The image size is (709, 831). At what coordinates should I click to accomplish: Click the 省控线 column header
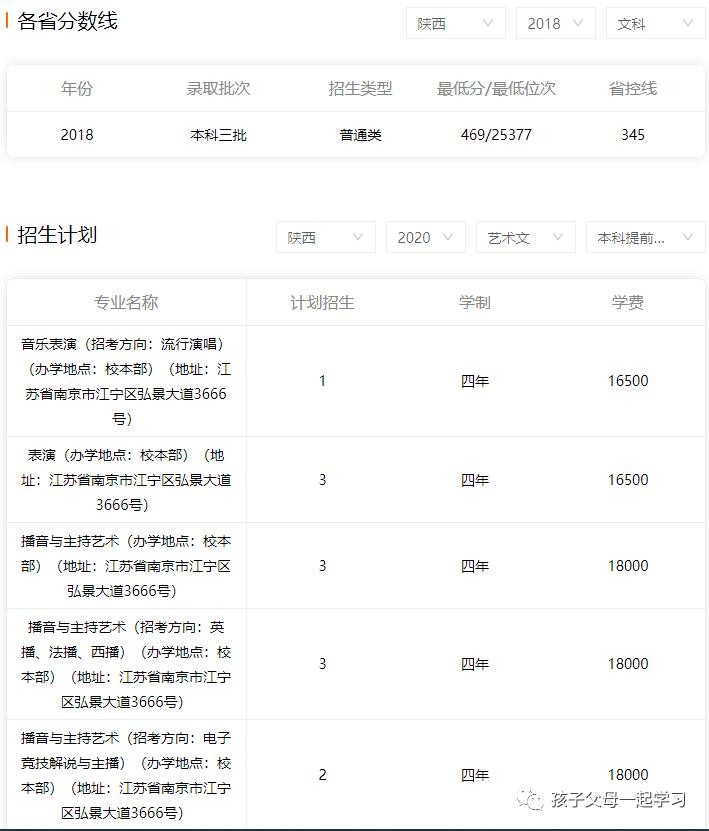coord(632,88)
